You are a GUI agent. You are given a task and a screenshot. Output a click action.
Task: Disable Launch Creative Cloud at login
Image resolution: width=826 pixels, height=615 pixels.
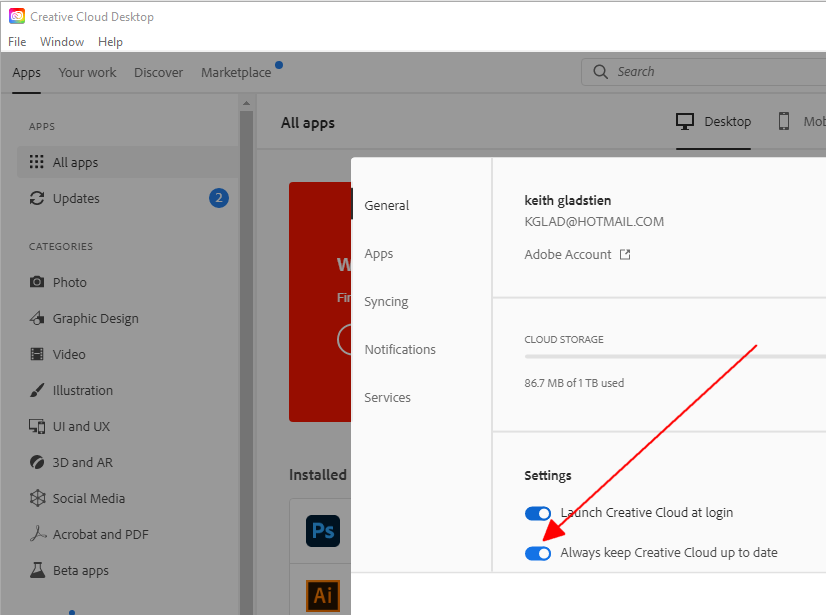538,513
